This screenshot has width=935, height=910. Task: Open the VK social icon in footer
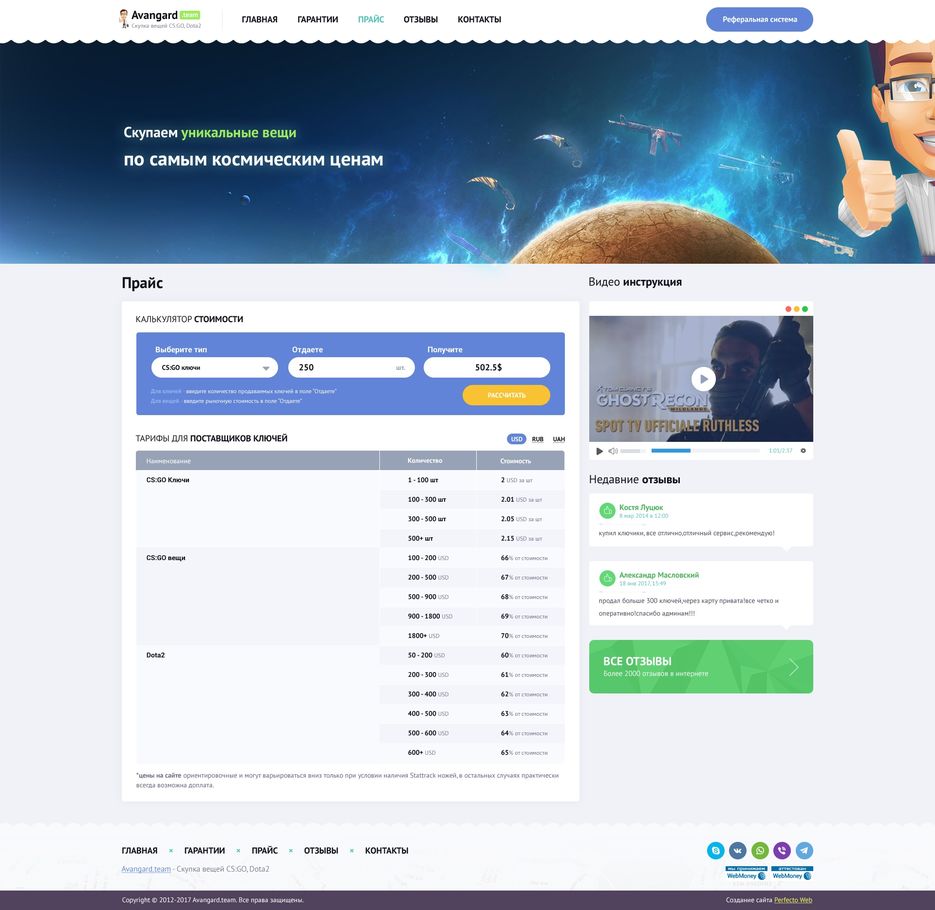[738, 850]
